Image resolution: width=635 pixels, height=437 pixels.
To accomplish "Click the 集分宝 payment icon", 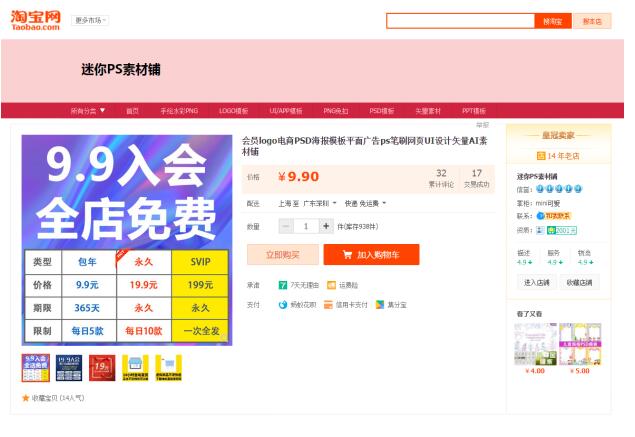I will coord(380,305).
